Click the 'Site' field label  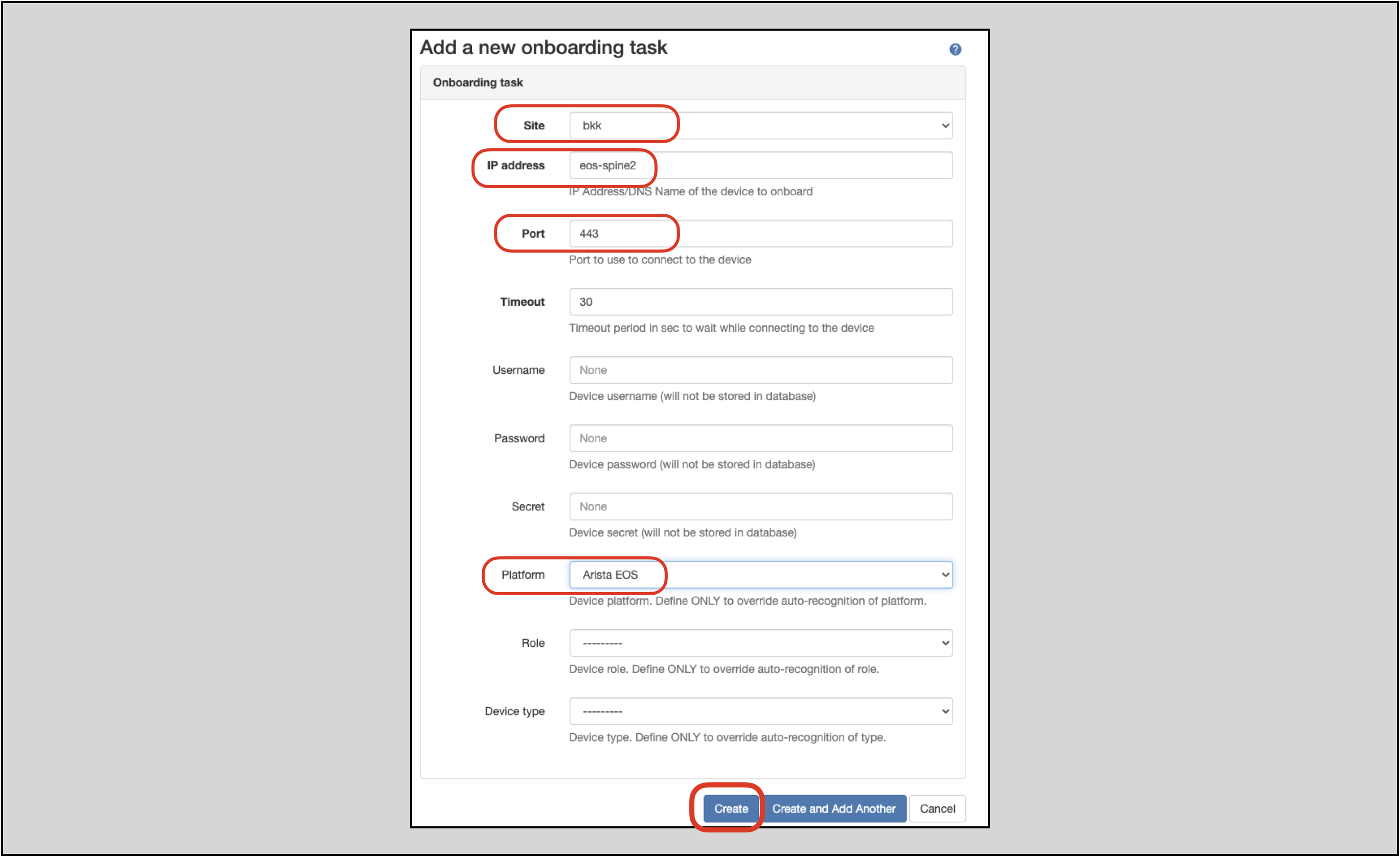tap(533, 126)
